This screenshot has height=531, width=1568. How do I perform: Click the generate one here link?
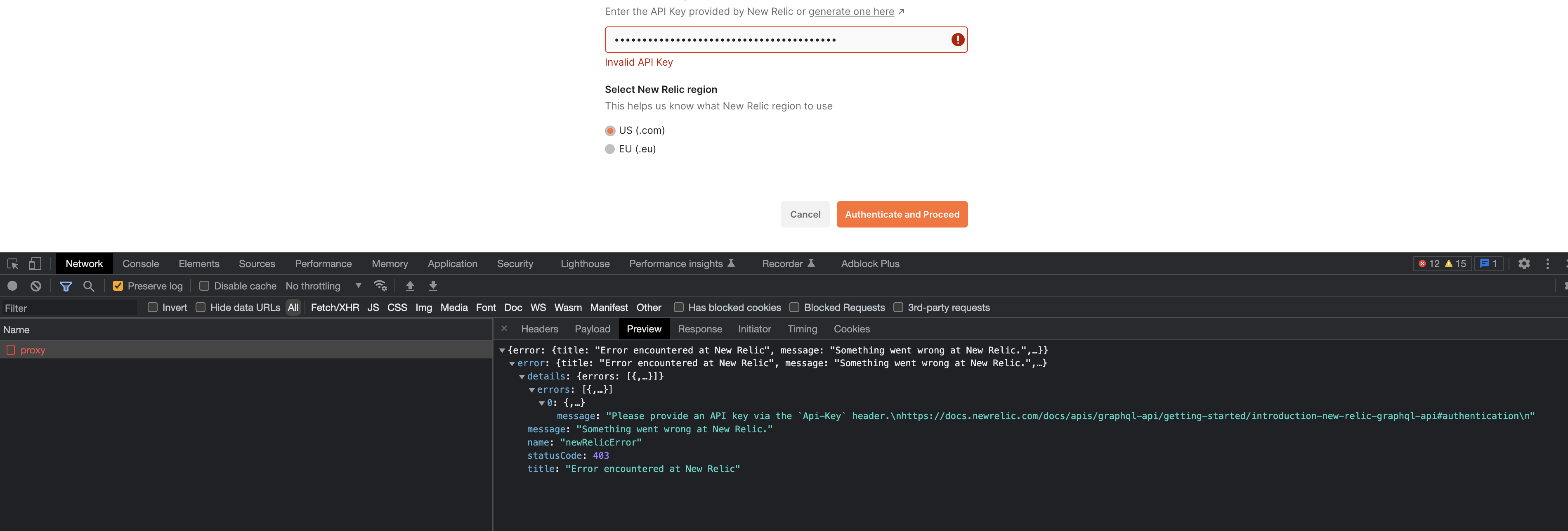click(x=852, y=11)
